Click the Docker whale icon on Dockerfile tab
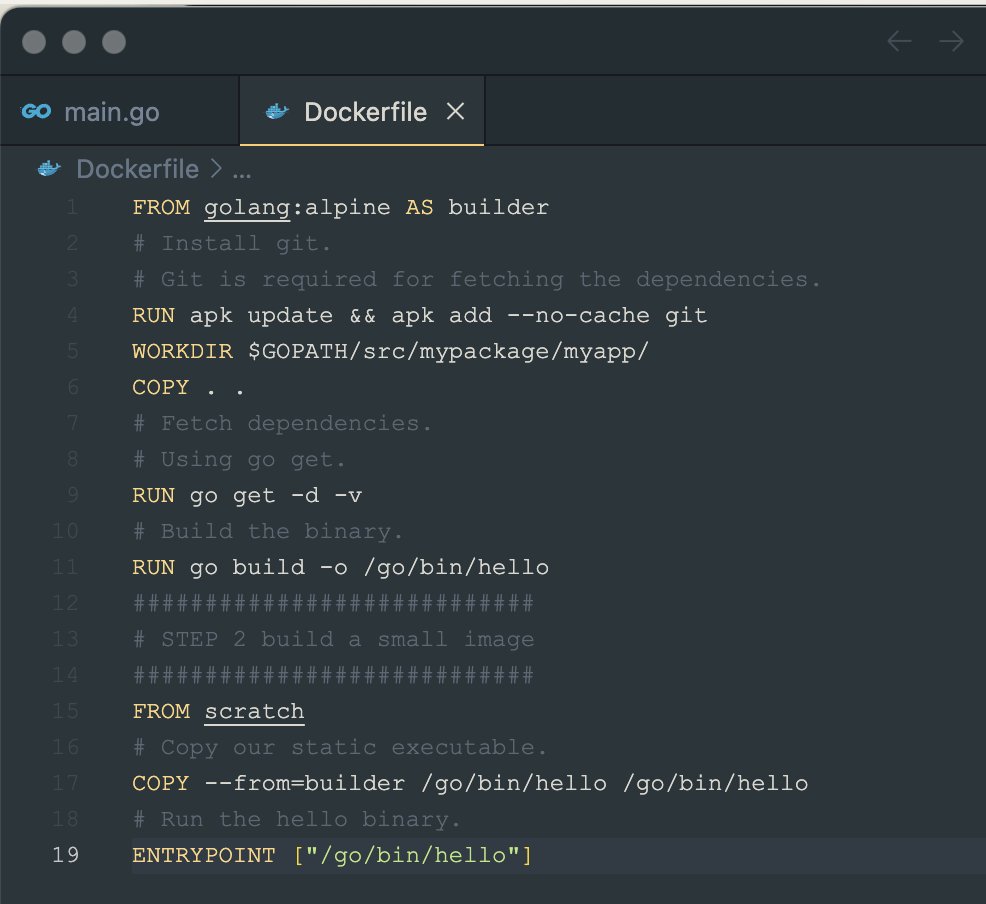This screenshot has height=904, width=986. click(x=277, y=112)
